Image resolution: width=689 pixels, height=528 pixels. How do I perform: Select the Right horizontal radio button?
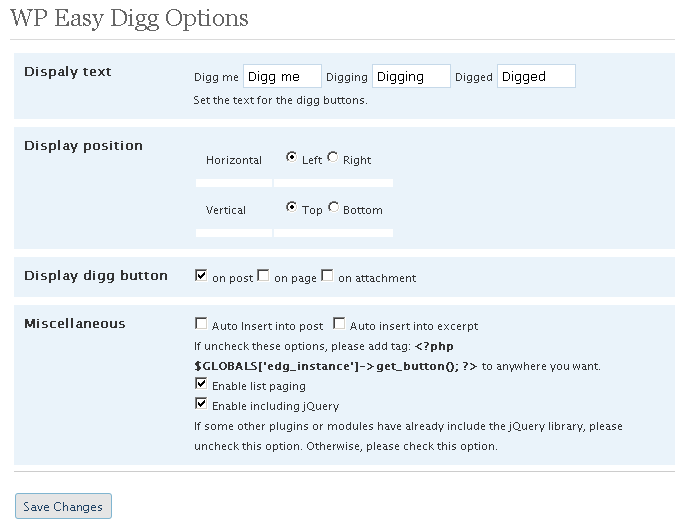[333, 157]
